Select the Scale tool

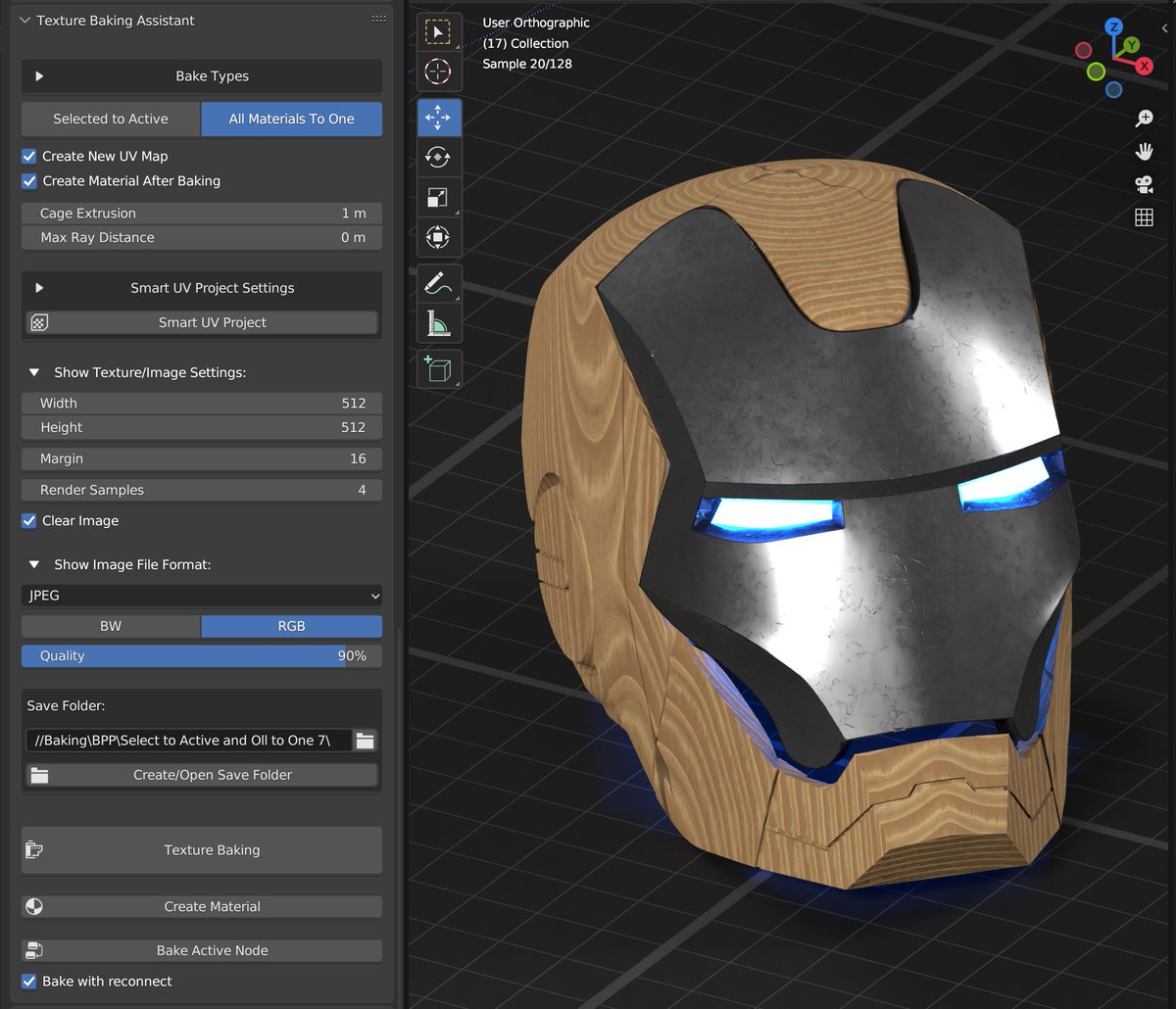coord(438,197)
